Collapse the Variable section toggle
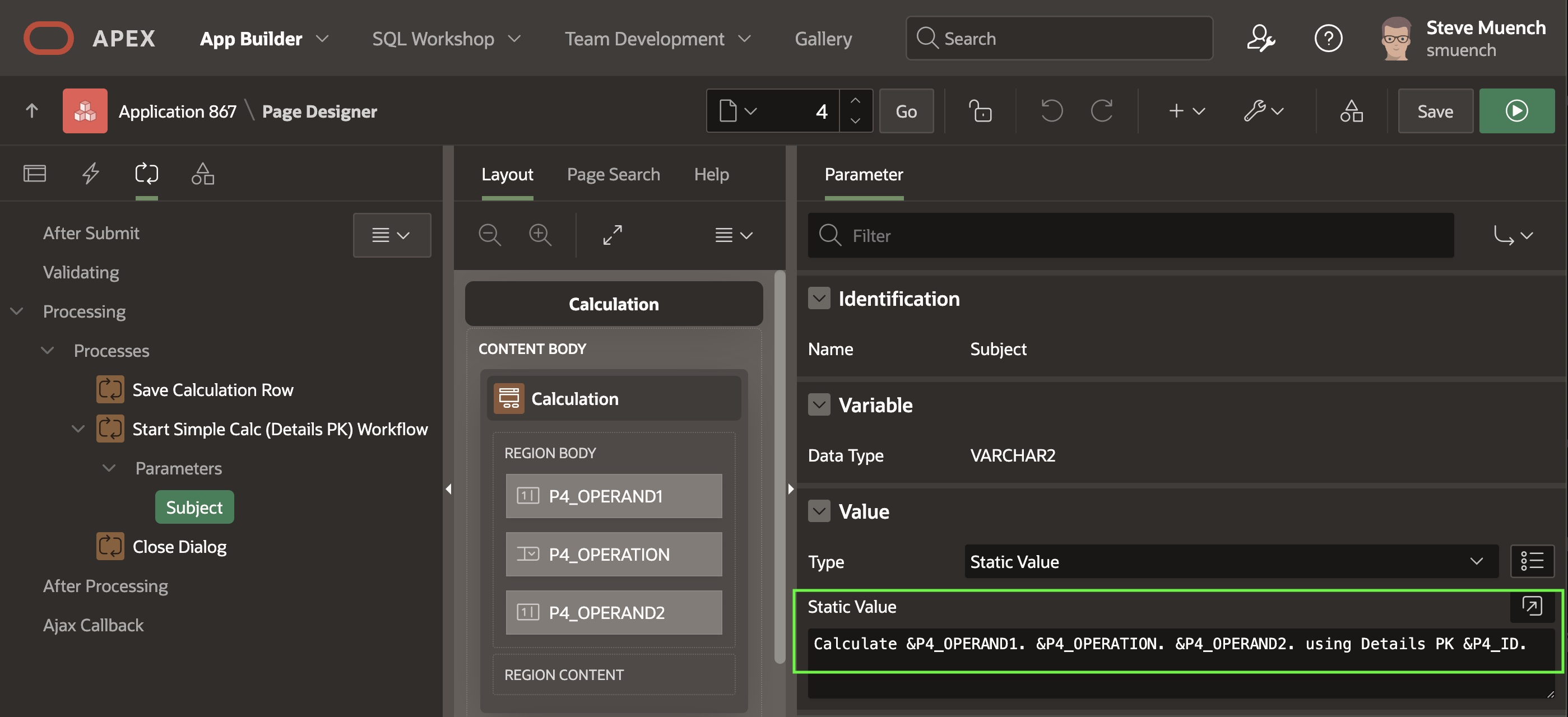Viewport: 1568px width, 717px height. (x=819, y=405)
